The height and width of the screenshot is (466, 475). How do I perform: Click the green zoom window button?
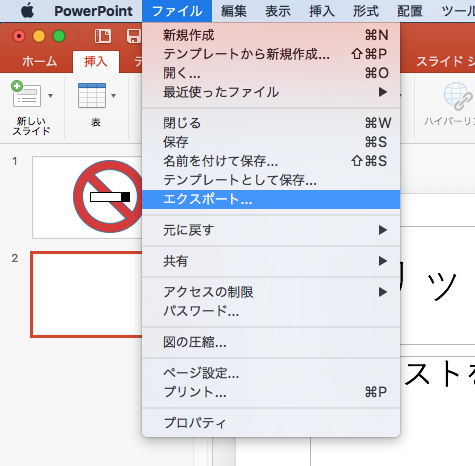click(59, 36)
